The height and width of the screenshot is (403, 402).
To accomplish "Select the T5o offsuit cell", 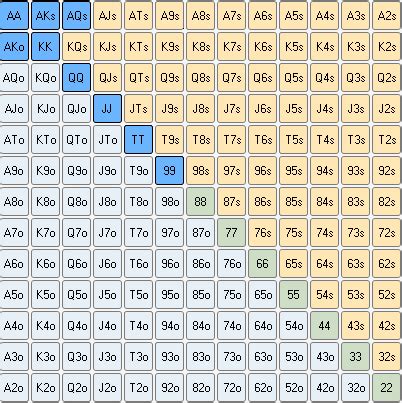I will 138,294.
